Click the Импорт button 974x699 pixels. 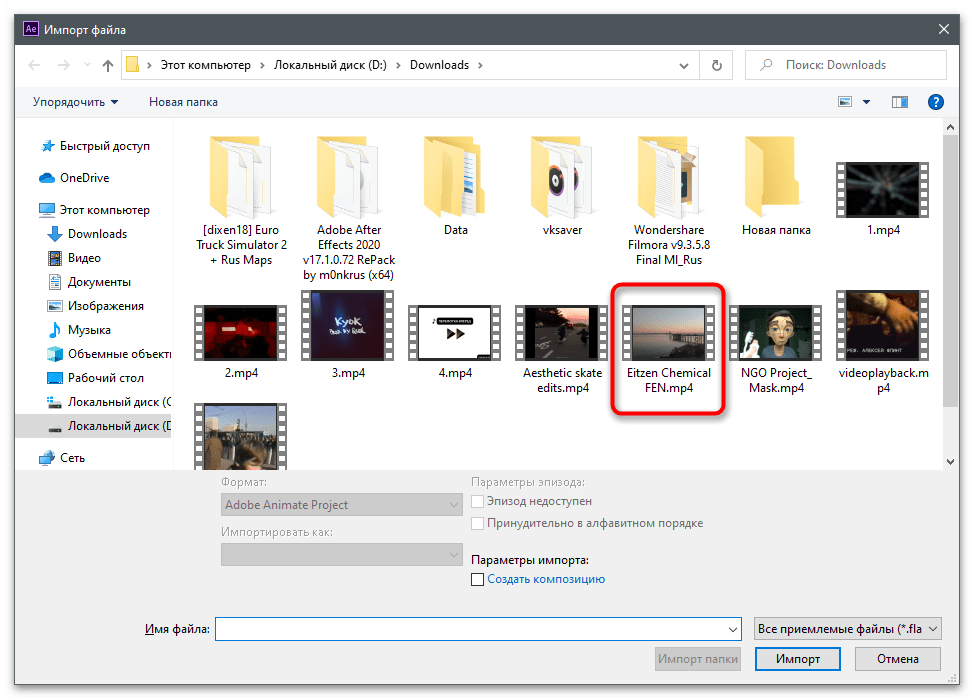798,659
